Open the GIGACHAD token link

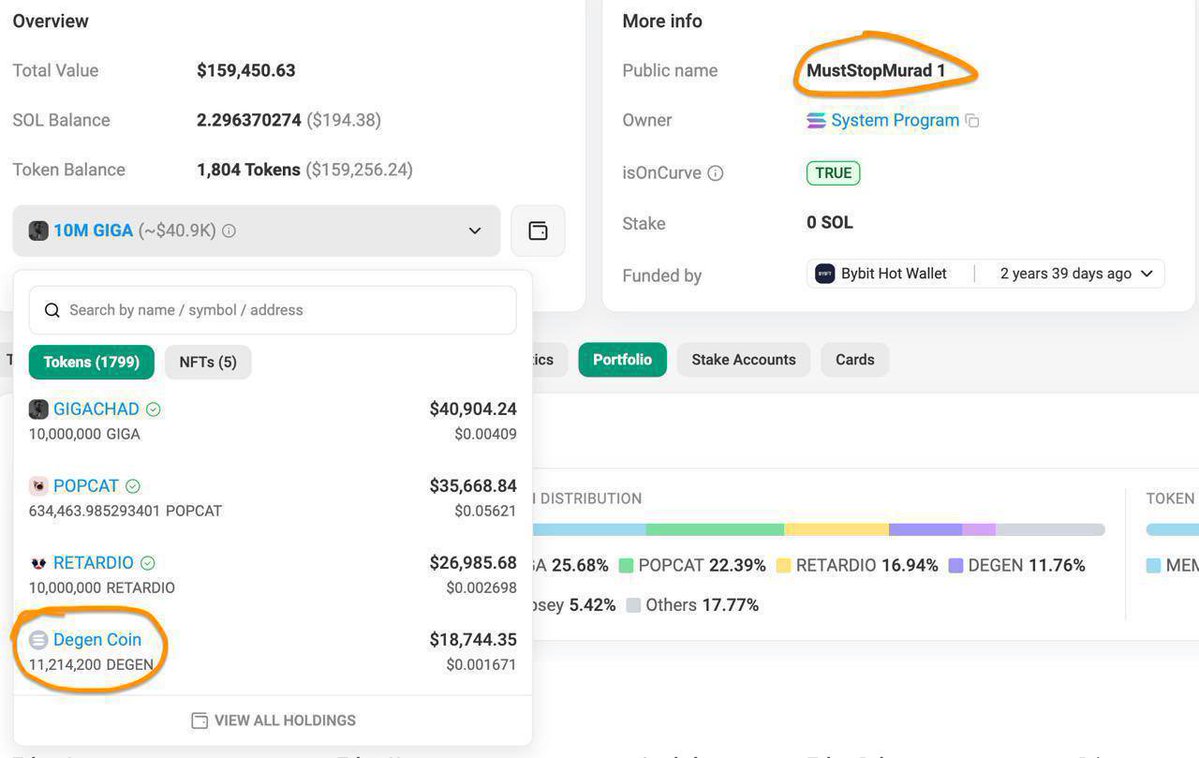click(96, 409)
